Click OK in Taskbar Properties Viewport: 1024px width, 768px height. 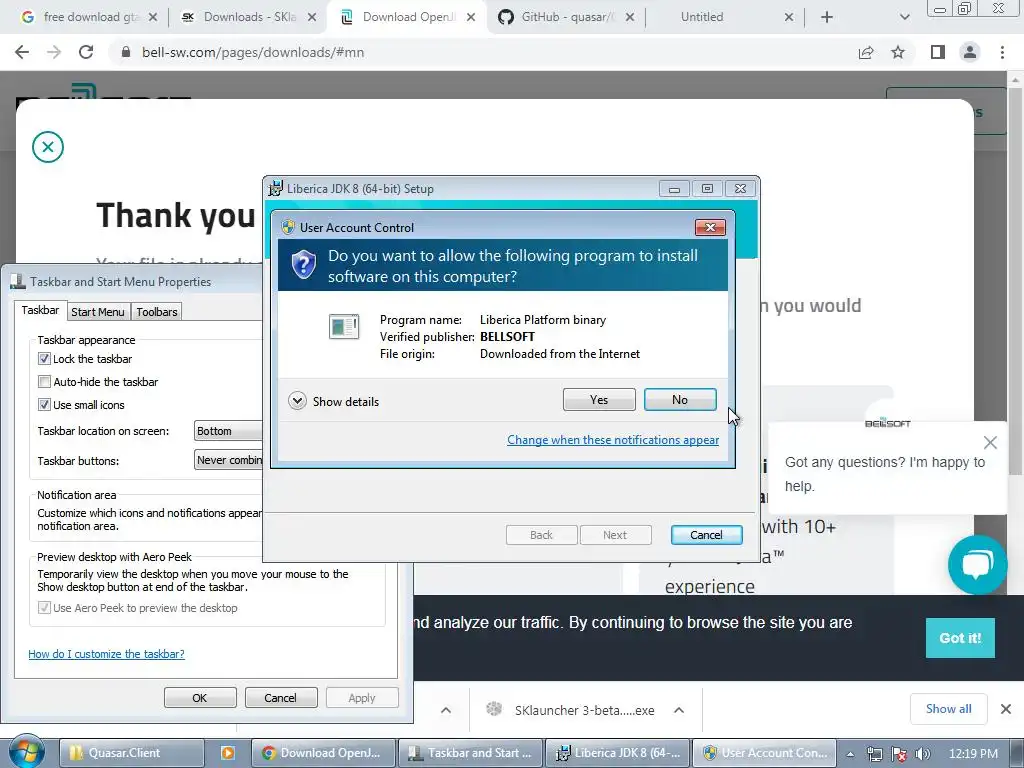pos(200,697)
